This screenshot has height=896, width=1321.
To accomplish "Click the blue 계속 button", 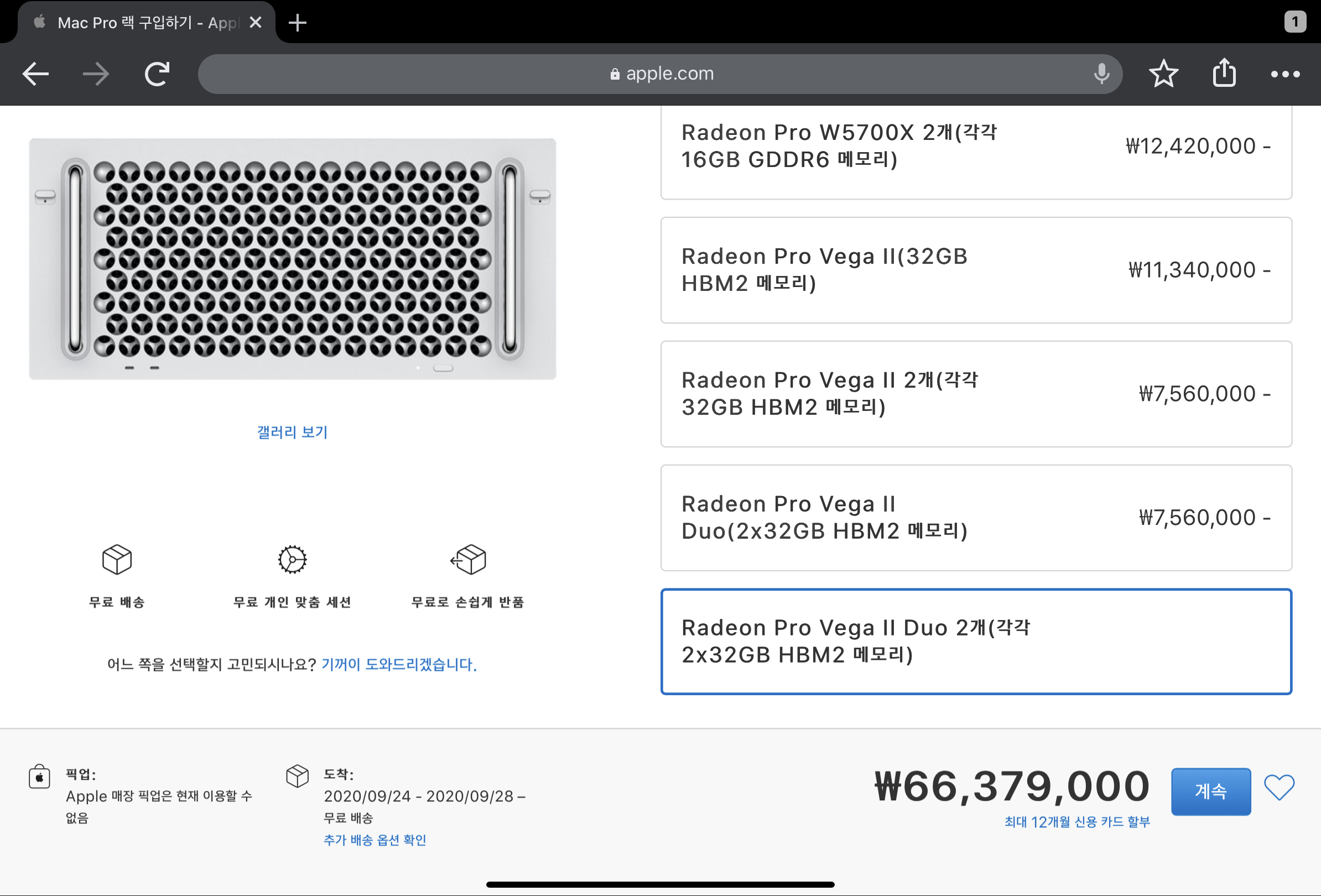I will pyautogui.click(x=1210, y=791).
